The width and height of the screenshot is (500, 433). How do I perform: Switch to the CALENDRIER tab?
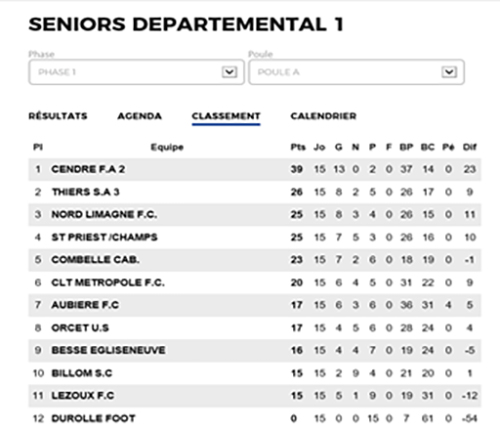(x=323, y=116)
